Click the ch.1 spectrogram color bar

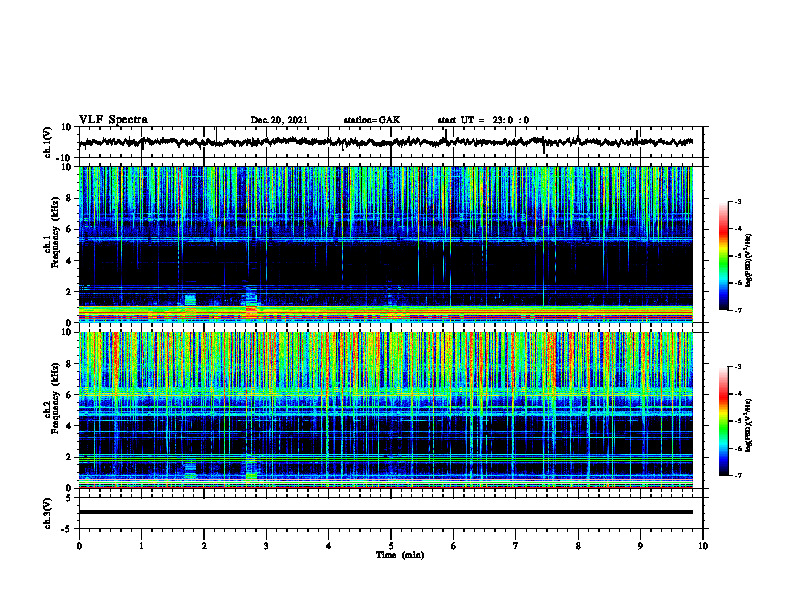723,256
